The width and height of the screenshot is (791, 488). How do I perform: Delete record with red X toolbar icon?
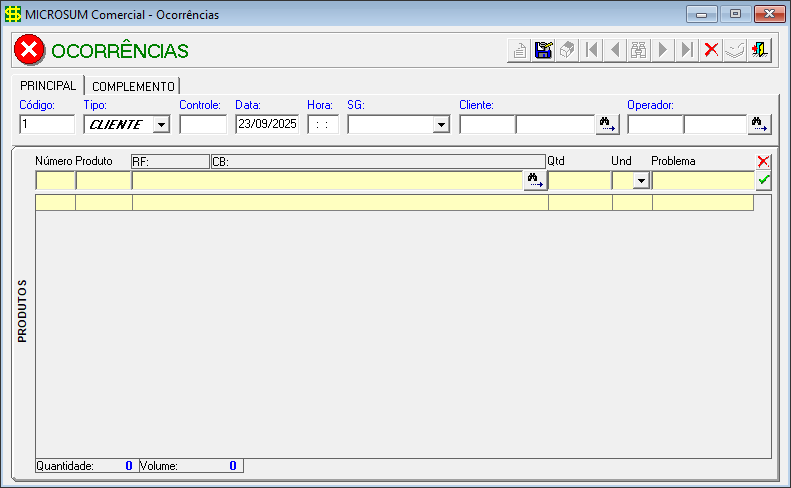712,50
